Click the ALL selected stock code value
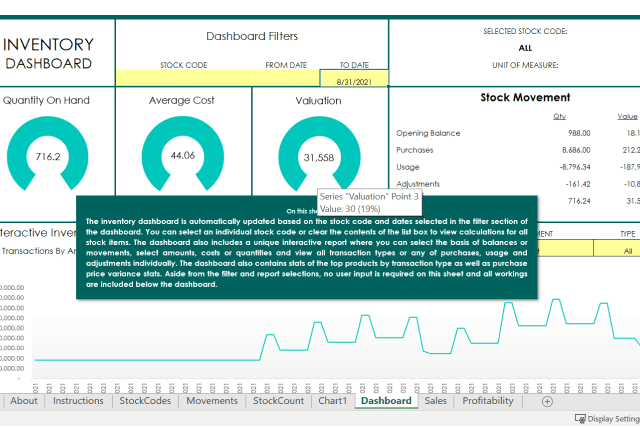Viewport: 640px width, 440px height. [525, 48]
